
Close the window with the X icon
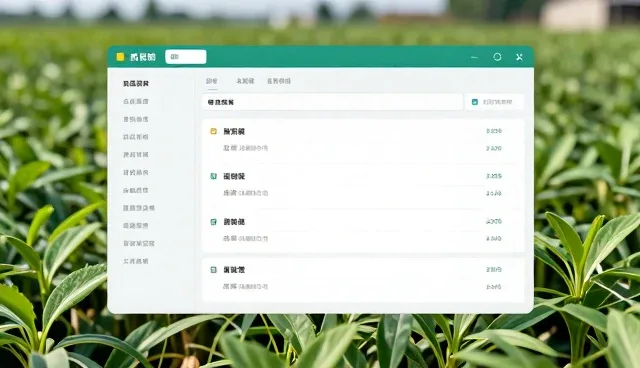[519, 57]
